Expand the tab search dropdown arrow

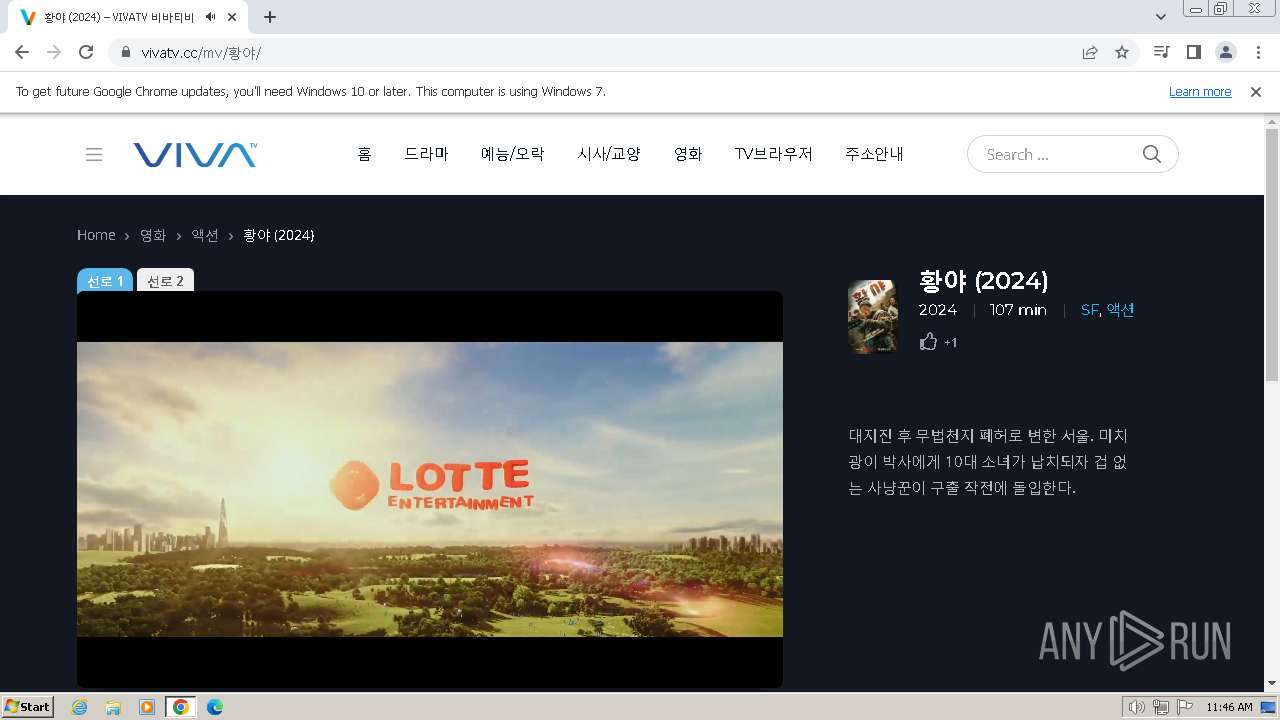[x=1161, y=17]
